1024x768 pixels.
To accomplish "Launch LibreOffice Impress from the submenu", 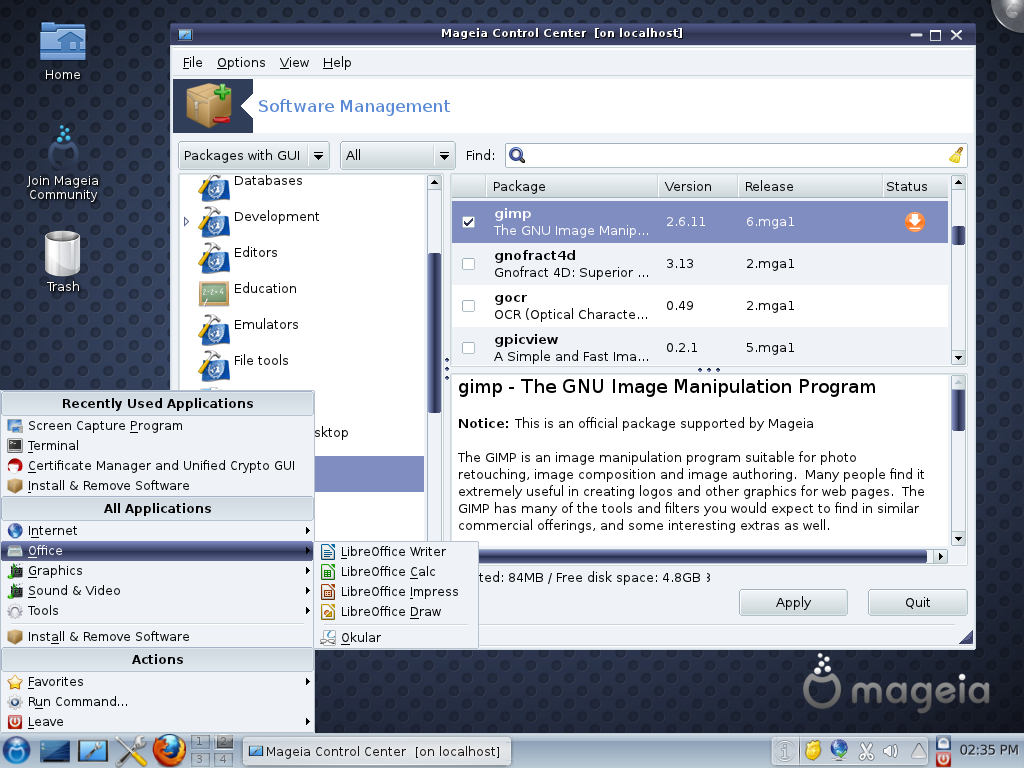I will click(396, 592).
